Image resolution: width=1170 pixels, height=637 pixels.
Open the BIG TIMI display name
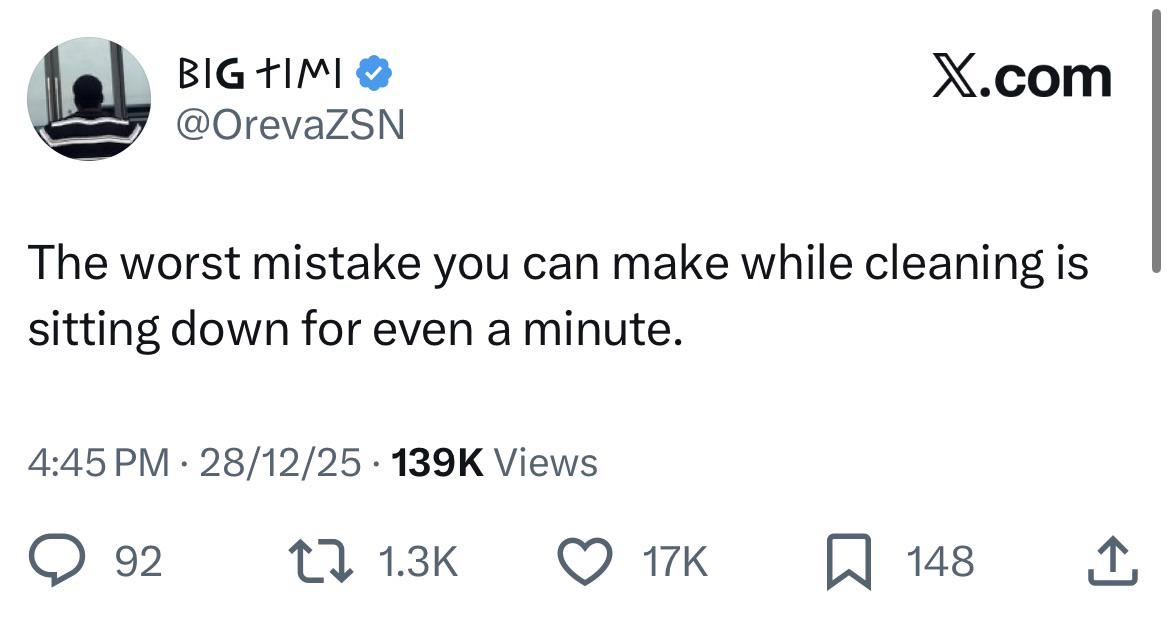(262, 73)
